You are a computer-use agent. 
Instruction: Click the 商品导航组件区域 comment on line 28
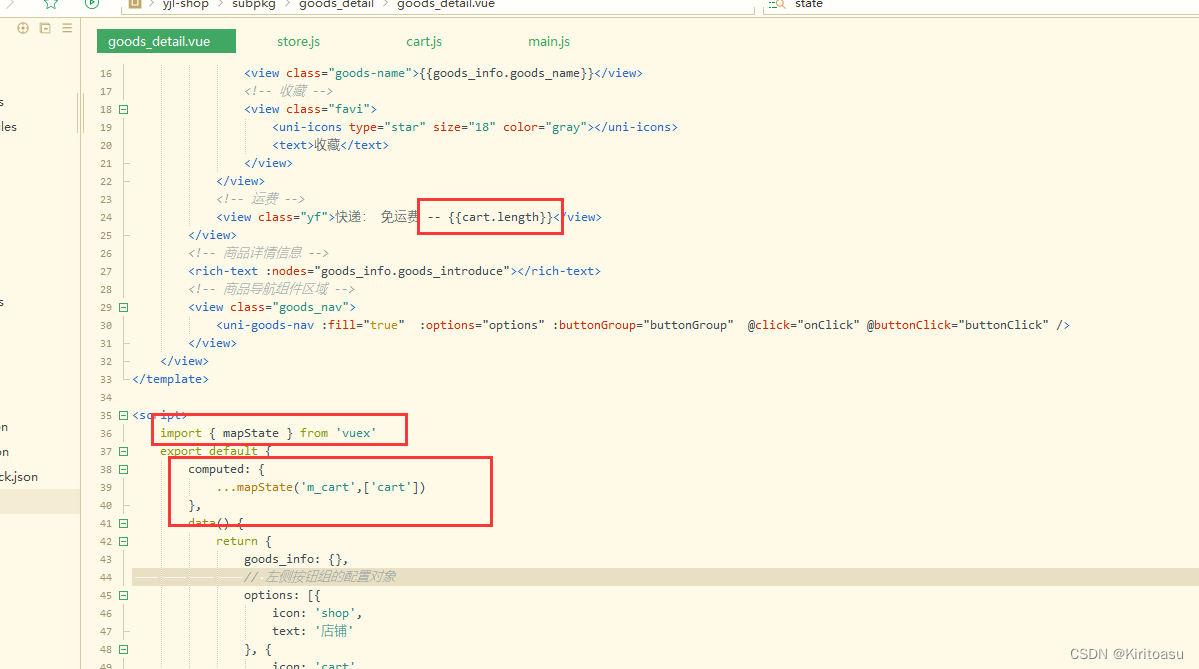(x=271, y=289)
